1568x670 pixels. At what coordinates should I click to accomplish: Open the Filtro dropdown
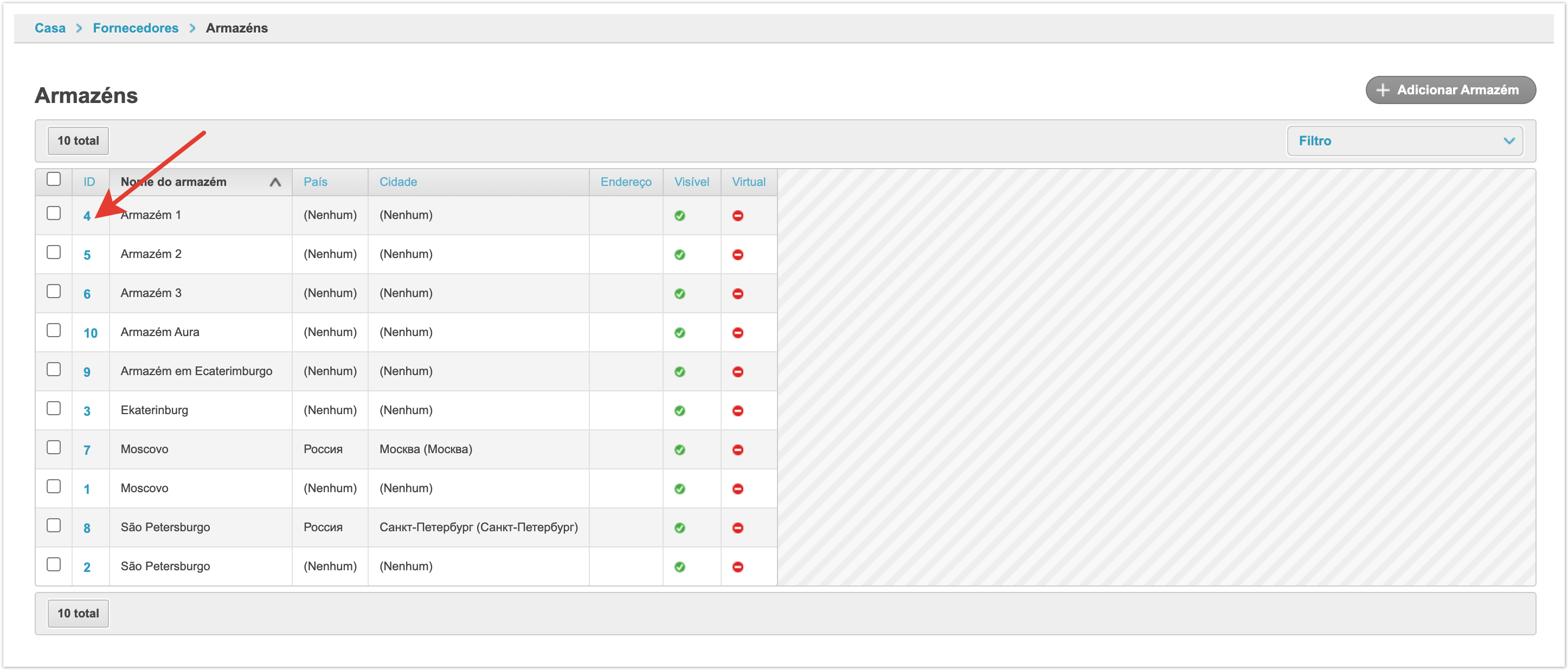pyautogui.click(x=1404, y=140)
